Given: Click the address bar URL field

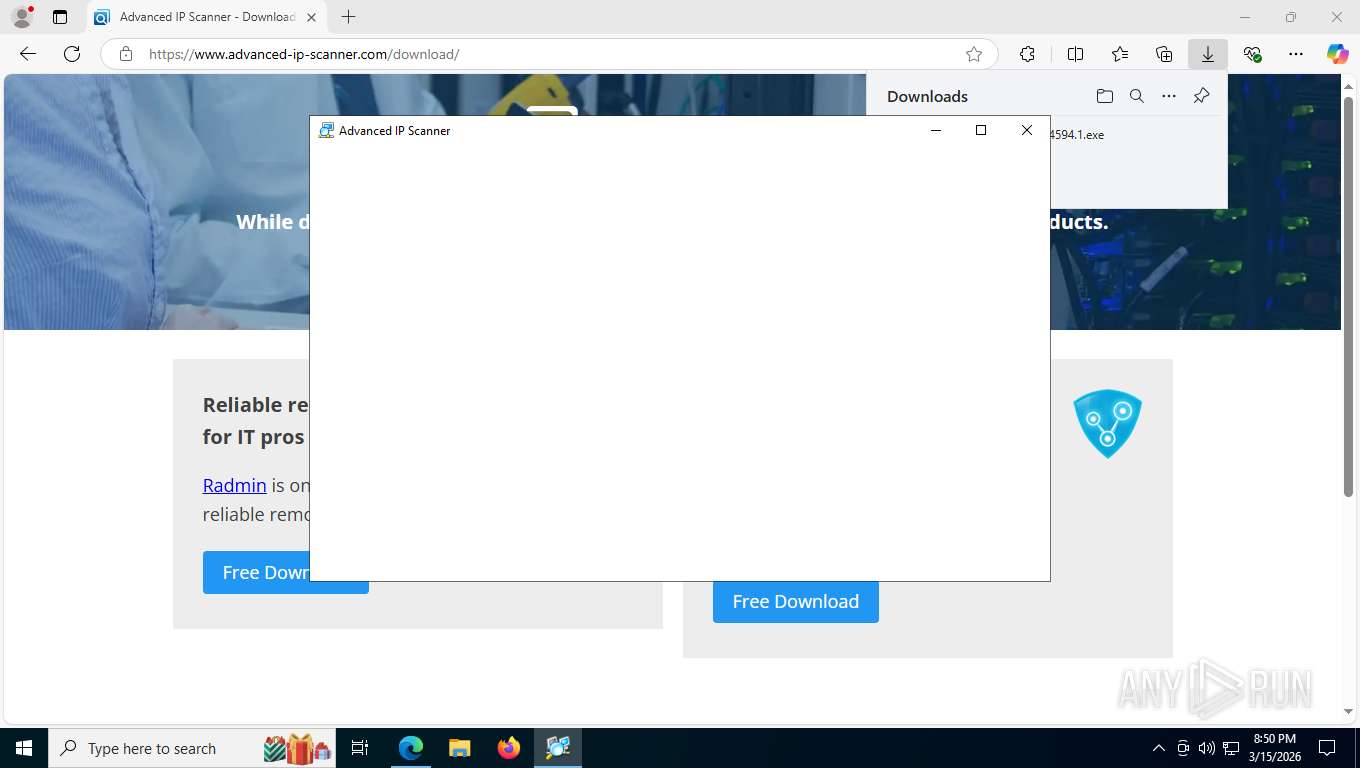Looking at the screenshot, I should click(x=548, y=54).
